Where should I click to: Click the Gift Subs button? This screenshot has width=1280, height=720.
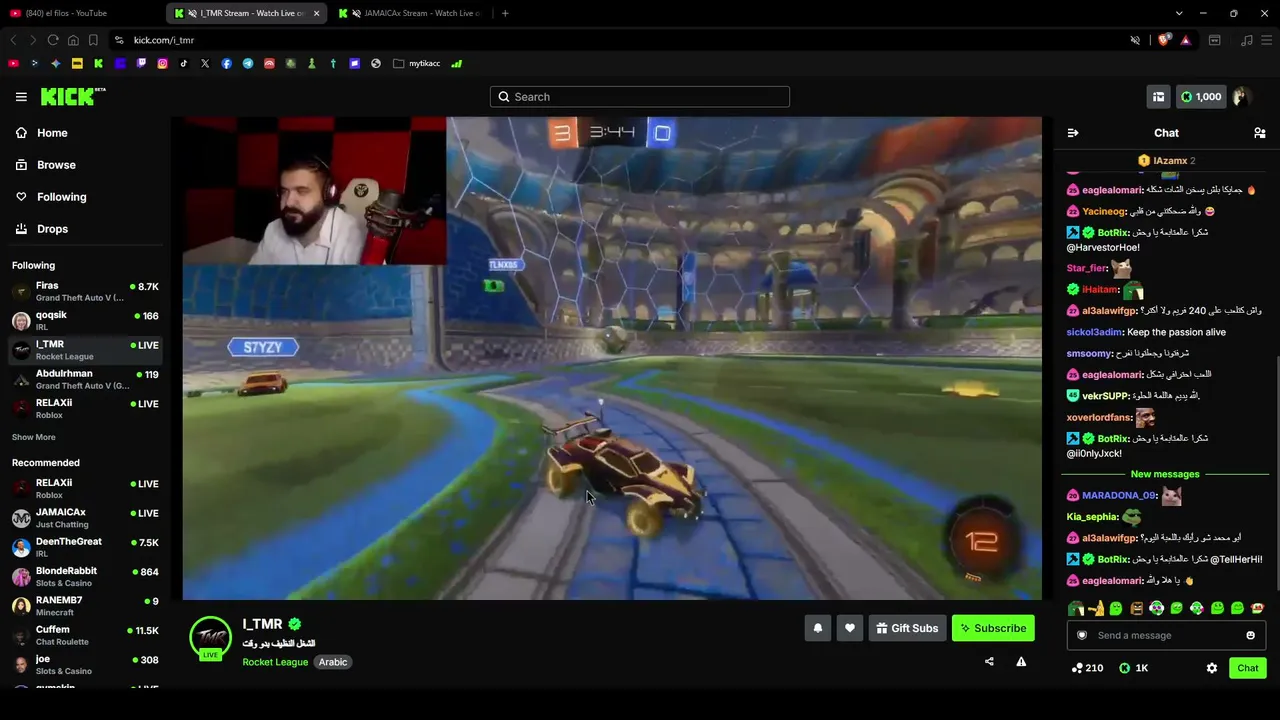click(x=907, y=628)
